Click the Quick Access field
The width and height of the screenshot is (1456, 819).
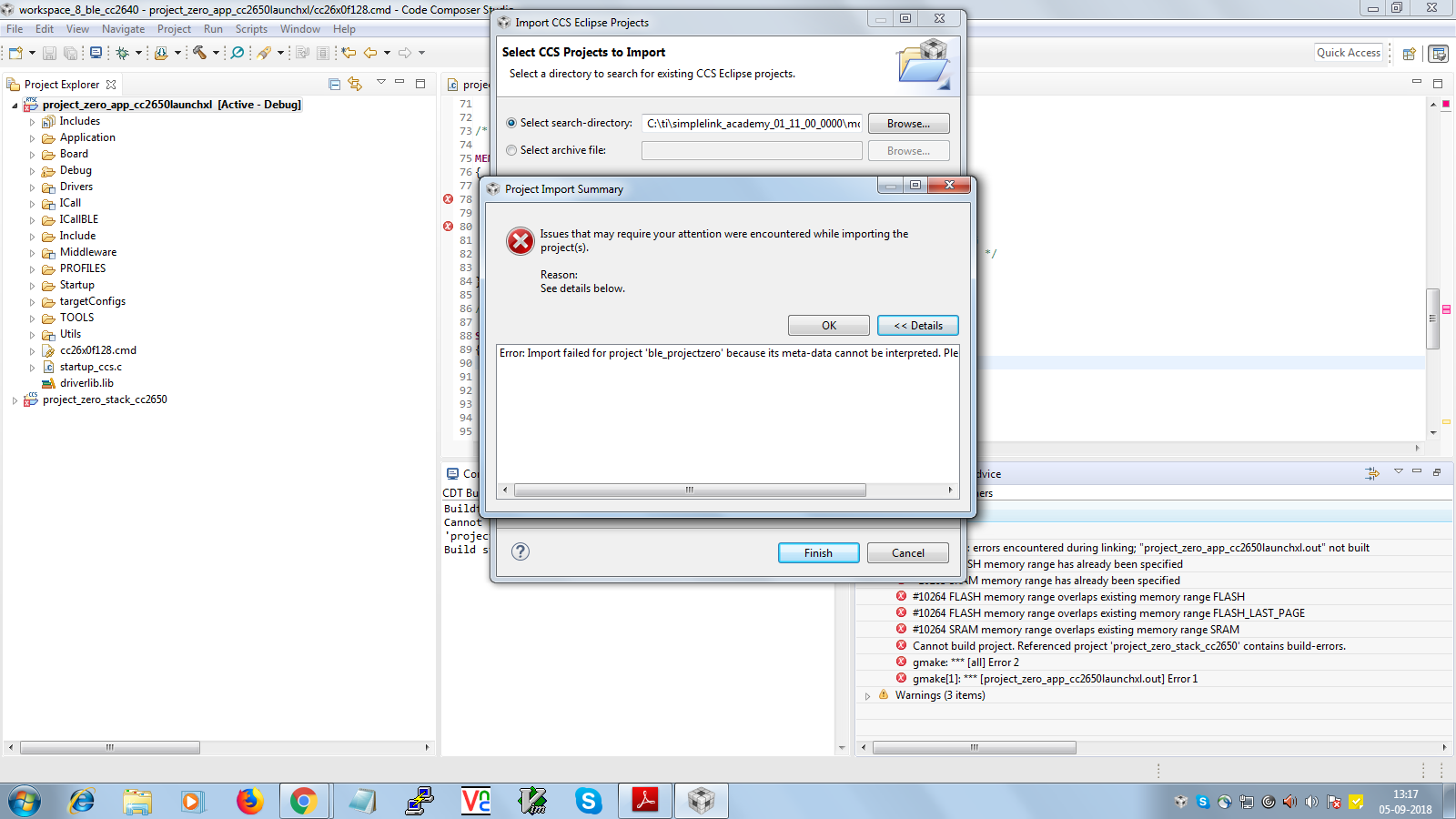click(1349, 53)
